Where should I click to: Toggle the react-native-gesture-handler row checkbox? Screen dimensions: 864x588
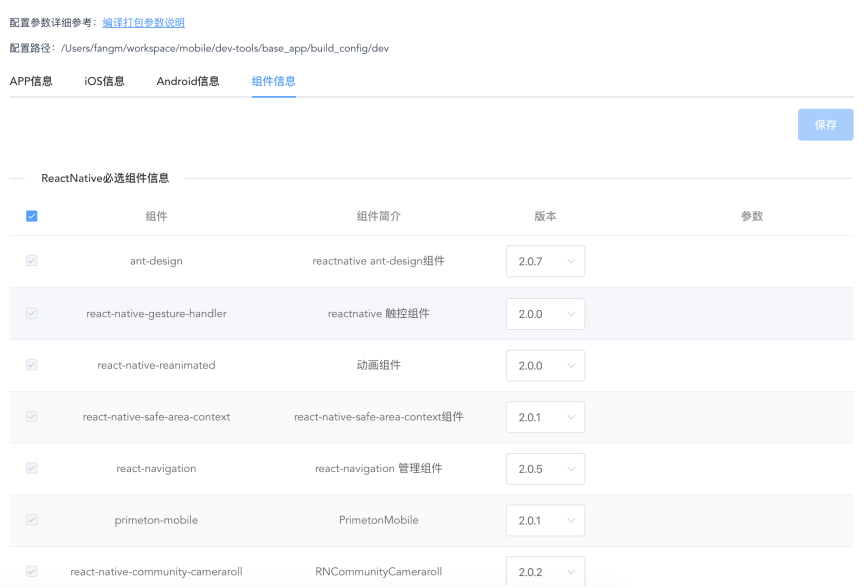coord(31,313)
